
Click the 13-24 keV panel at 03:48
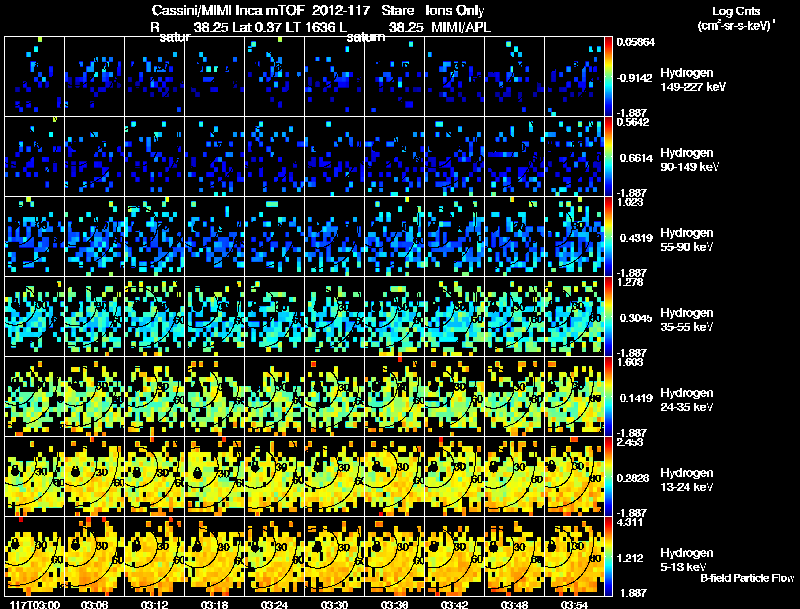[x=514, y=476]
